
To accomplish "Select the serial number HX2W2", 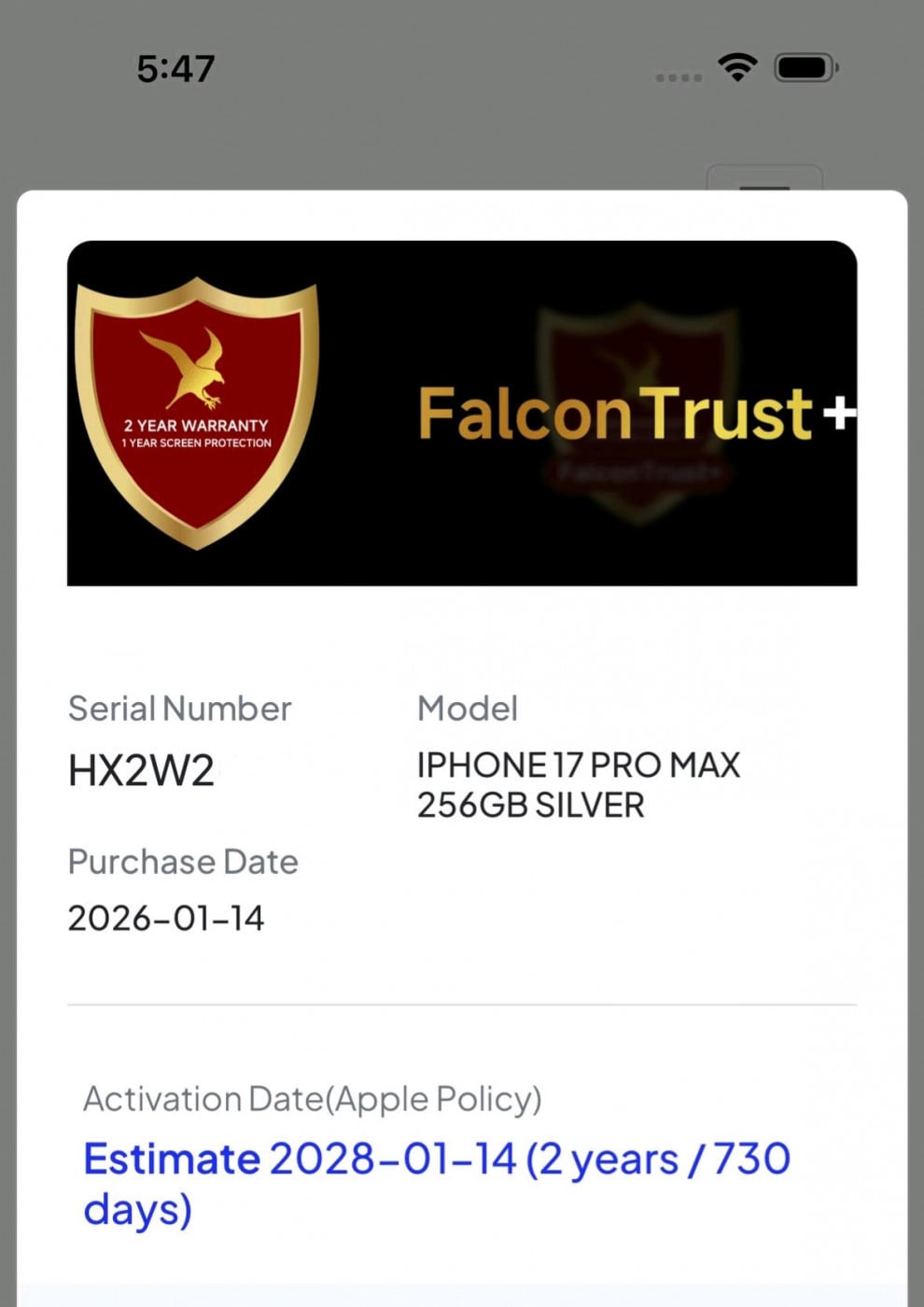I will tap(141, 771).
